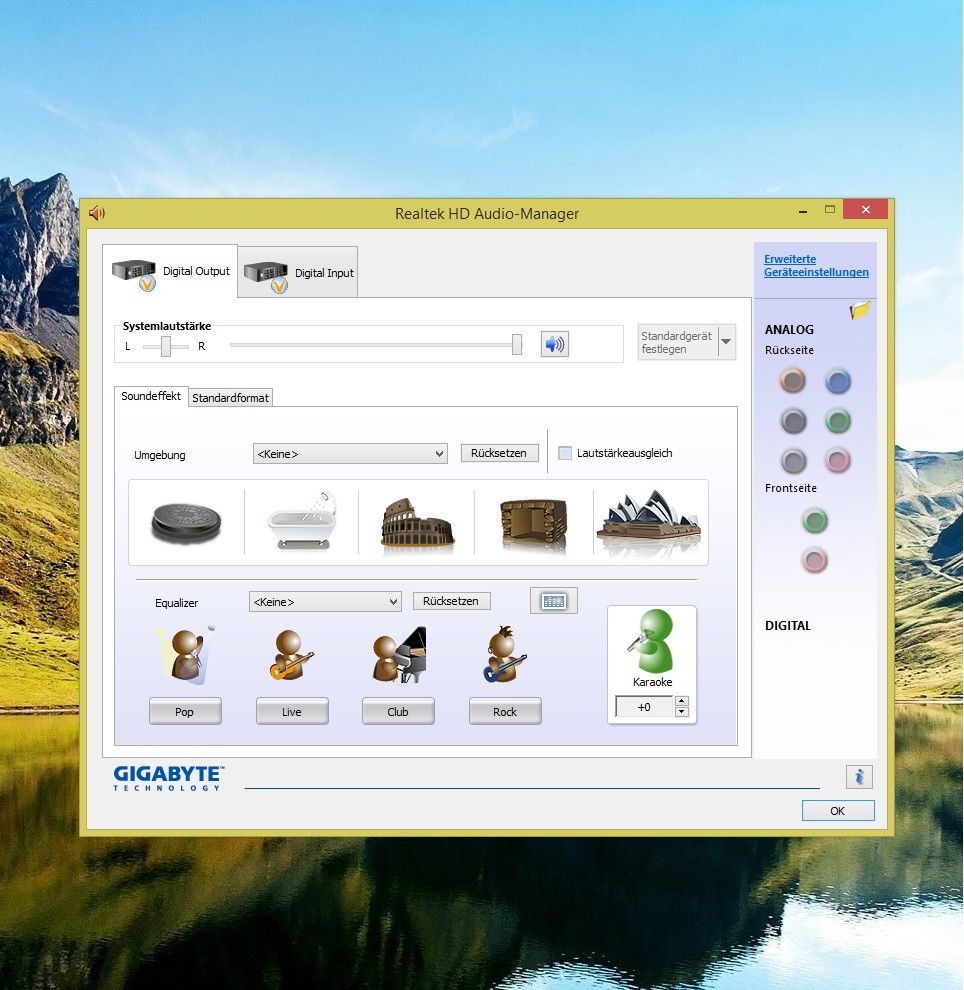Click the green rear panel jack

[x=838, y=421]
